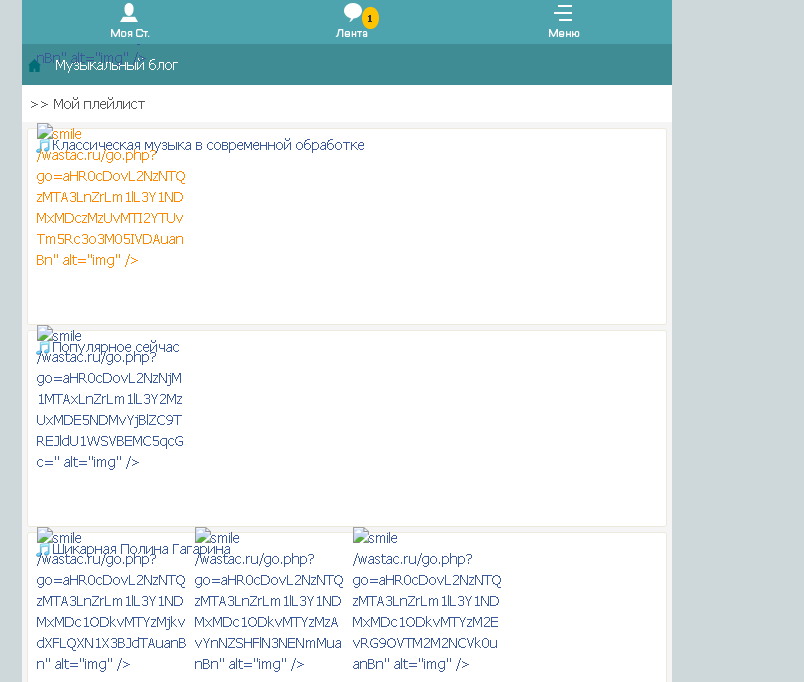Open the Моя Ст. profile icon
Screen dimensions: 804x682
point(129,12)
